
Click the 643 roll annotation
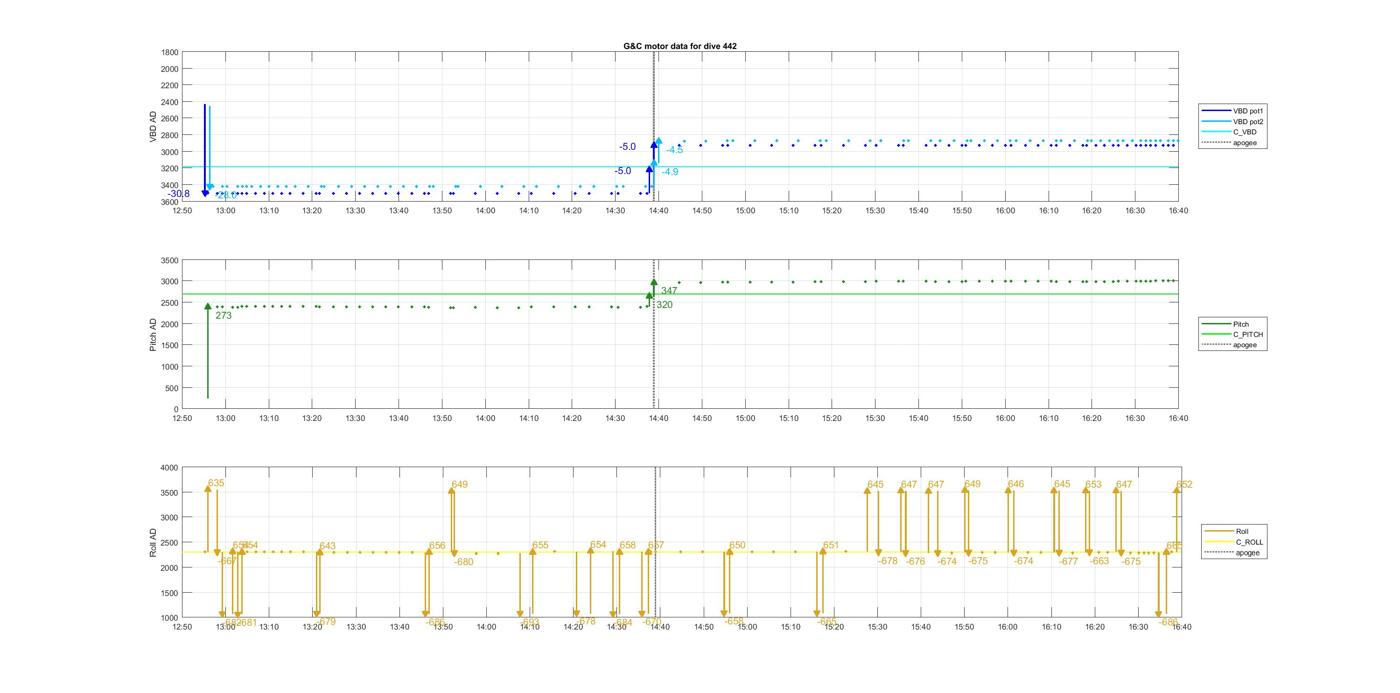pyautogui.click(x=327, y=546)
